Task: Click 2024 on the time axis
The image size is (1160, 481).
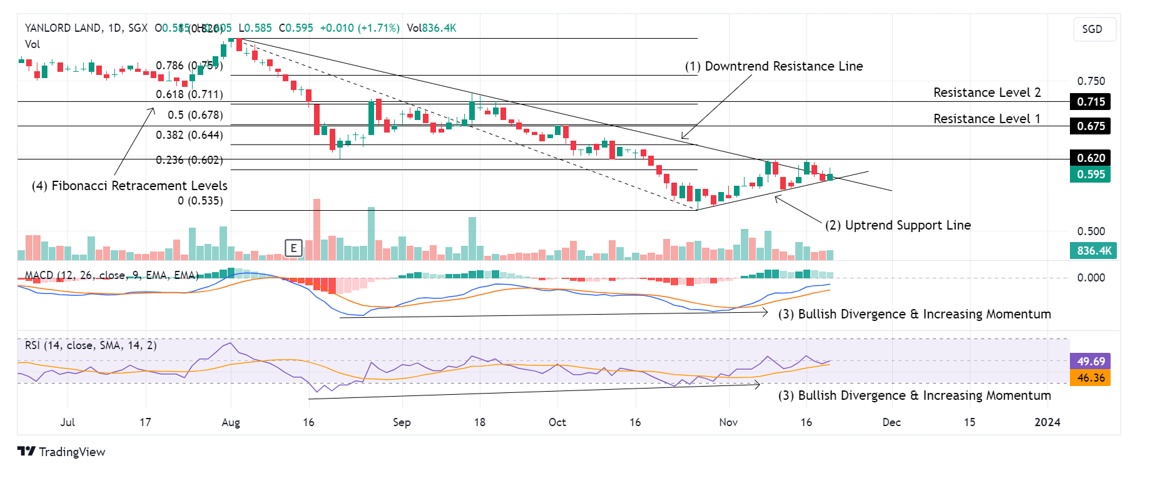Action: coord(1047,422)
